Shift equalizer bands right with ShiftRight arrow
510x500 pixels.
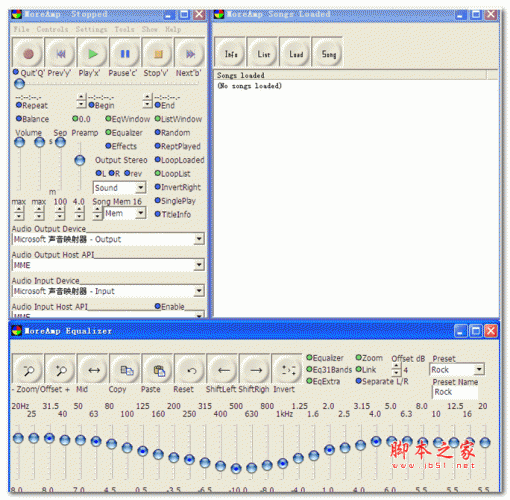click(255, 369)
